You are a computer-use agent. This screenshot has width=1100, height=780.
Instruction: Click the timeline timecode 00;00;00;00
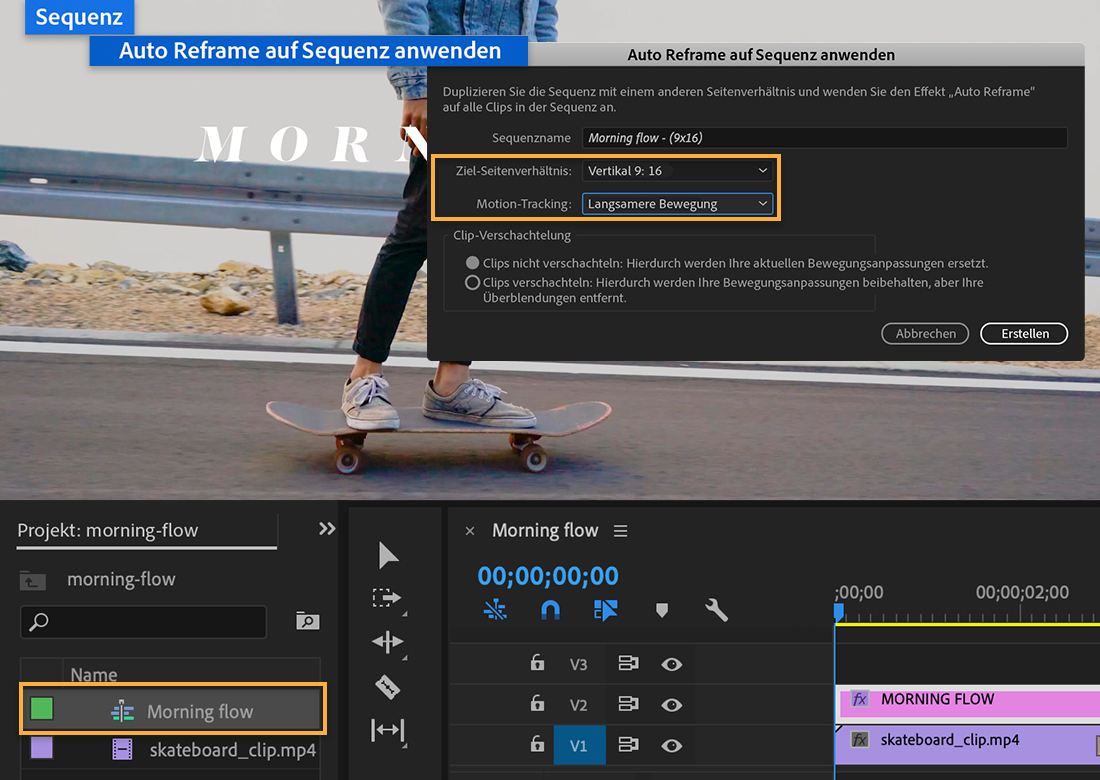[x=548, y=576]
